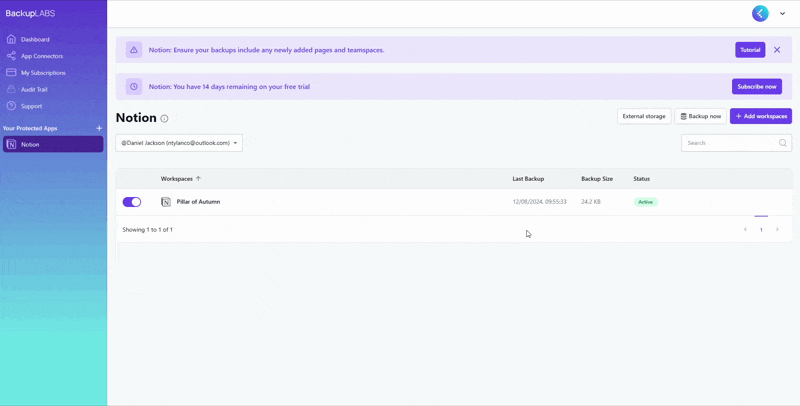The image size is (800, 406).
Task: Click the Workspaces column header
Action: (x=177, y=179)
